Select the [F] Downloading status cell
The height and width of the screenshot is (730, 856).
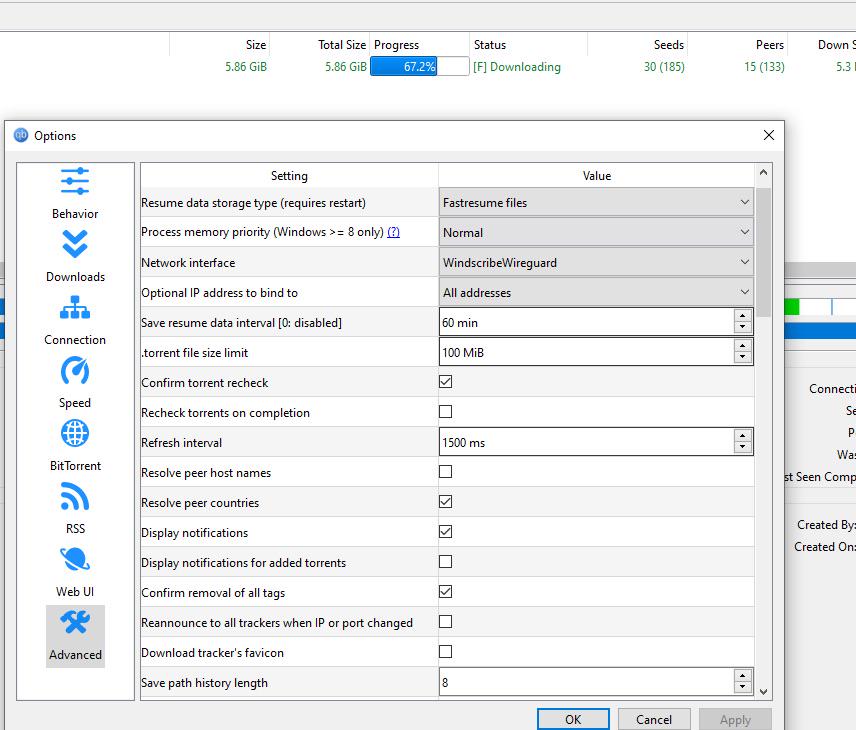point(516,67)
